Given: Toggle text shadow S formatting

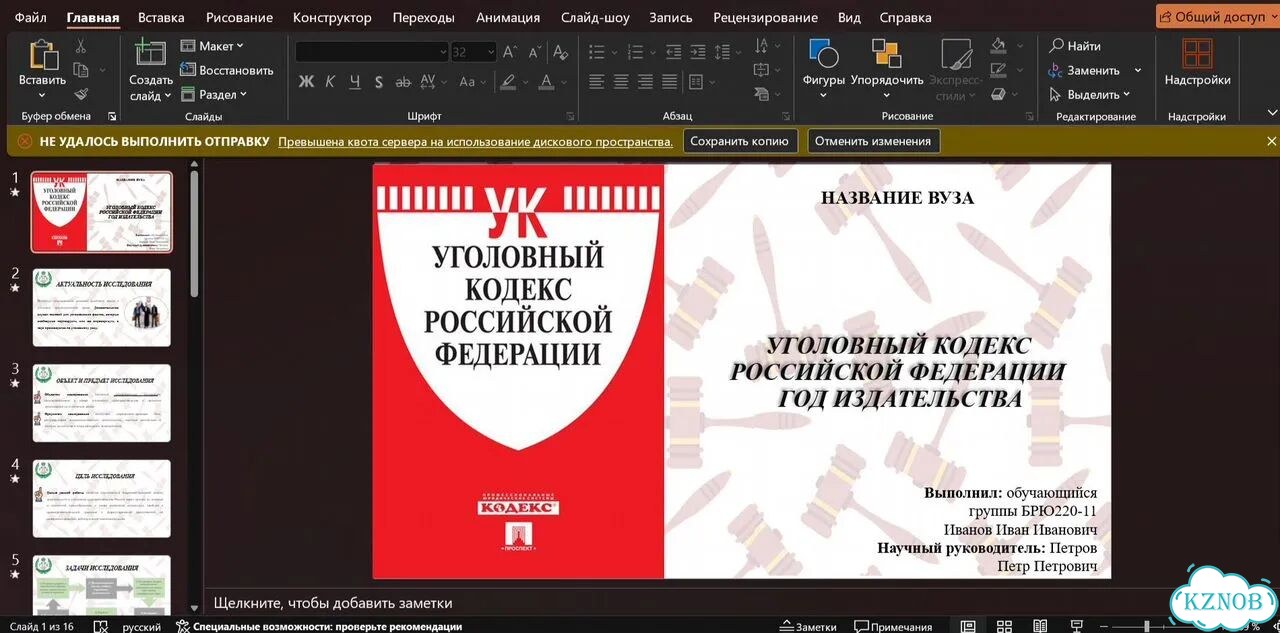Looking at the screenshot, I should tap(379, 82).
